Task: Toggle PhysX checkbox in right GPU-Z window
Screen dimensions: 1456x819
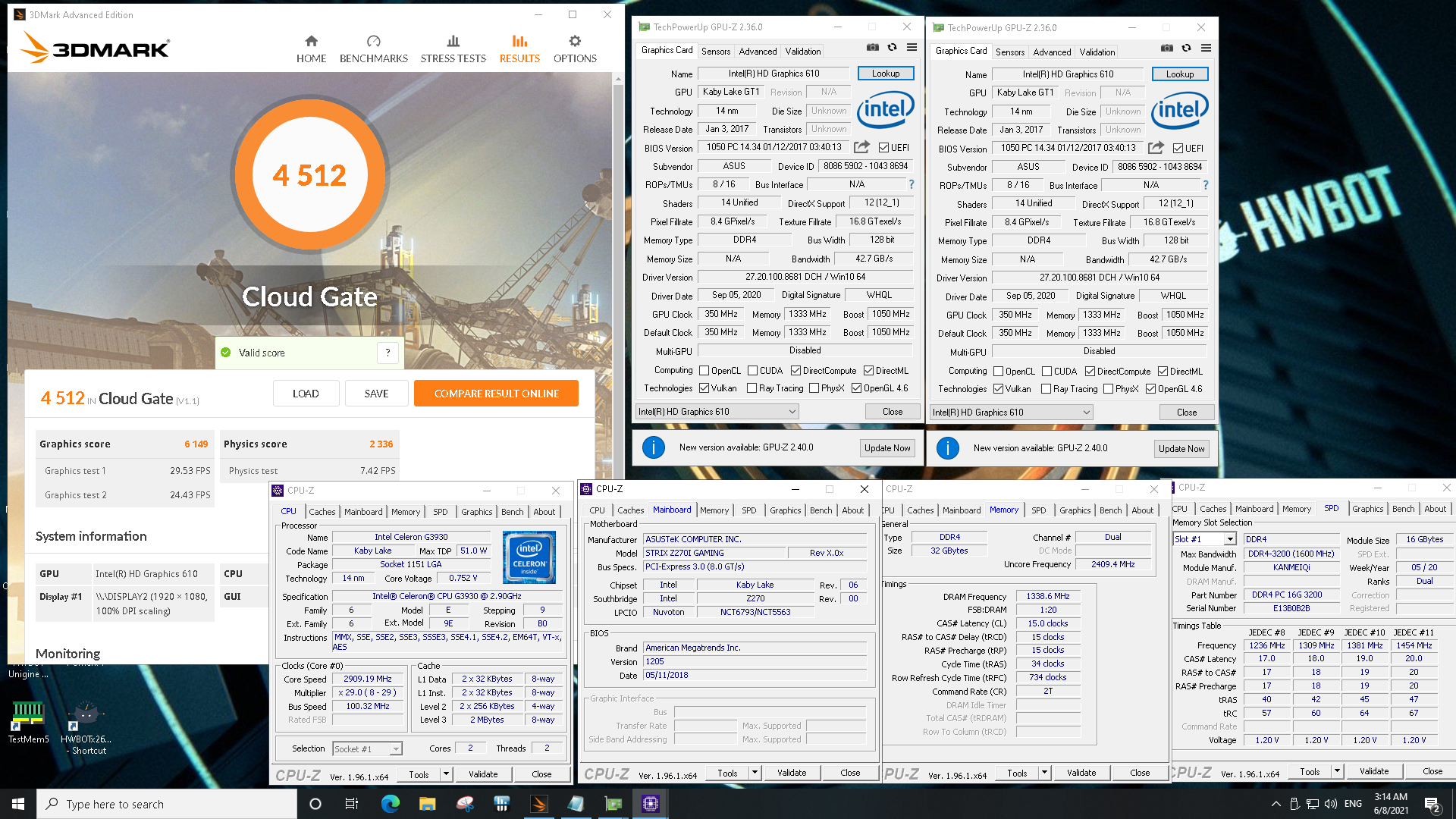Action: (1108, 389)
